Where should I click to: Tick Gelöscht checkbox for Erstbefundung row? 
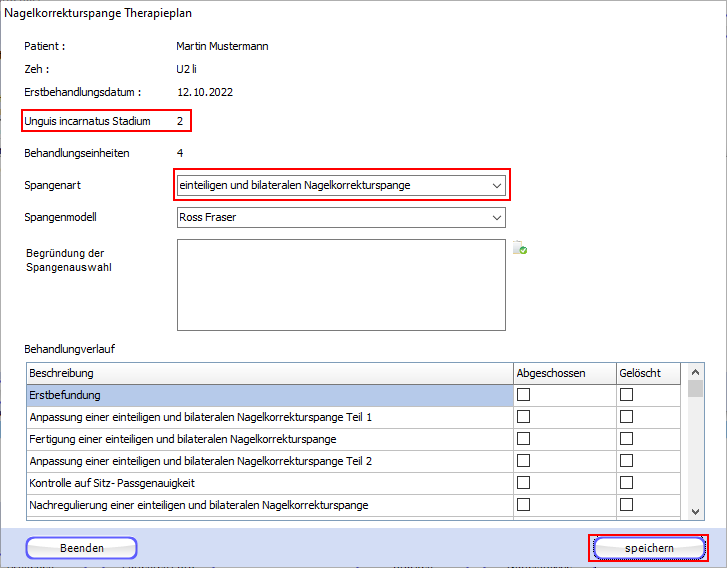[627, 395]
